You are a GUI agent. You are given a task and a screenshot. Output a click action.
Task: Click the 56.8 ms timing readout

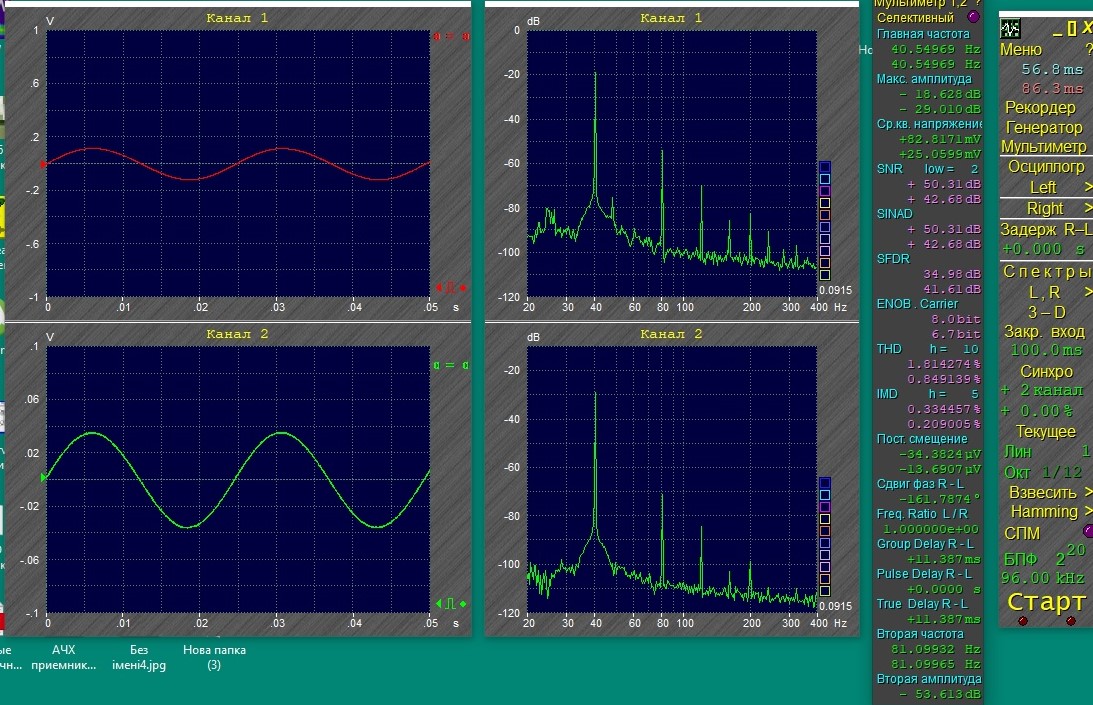(x=1052, y=70)
